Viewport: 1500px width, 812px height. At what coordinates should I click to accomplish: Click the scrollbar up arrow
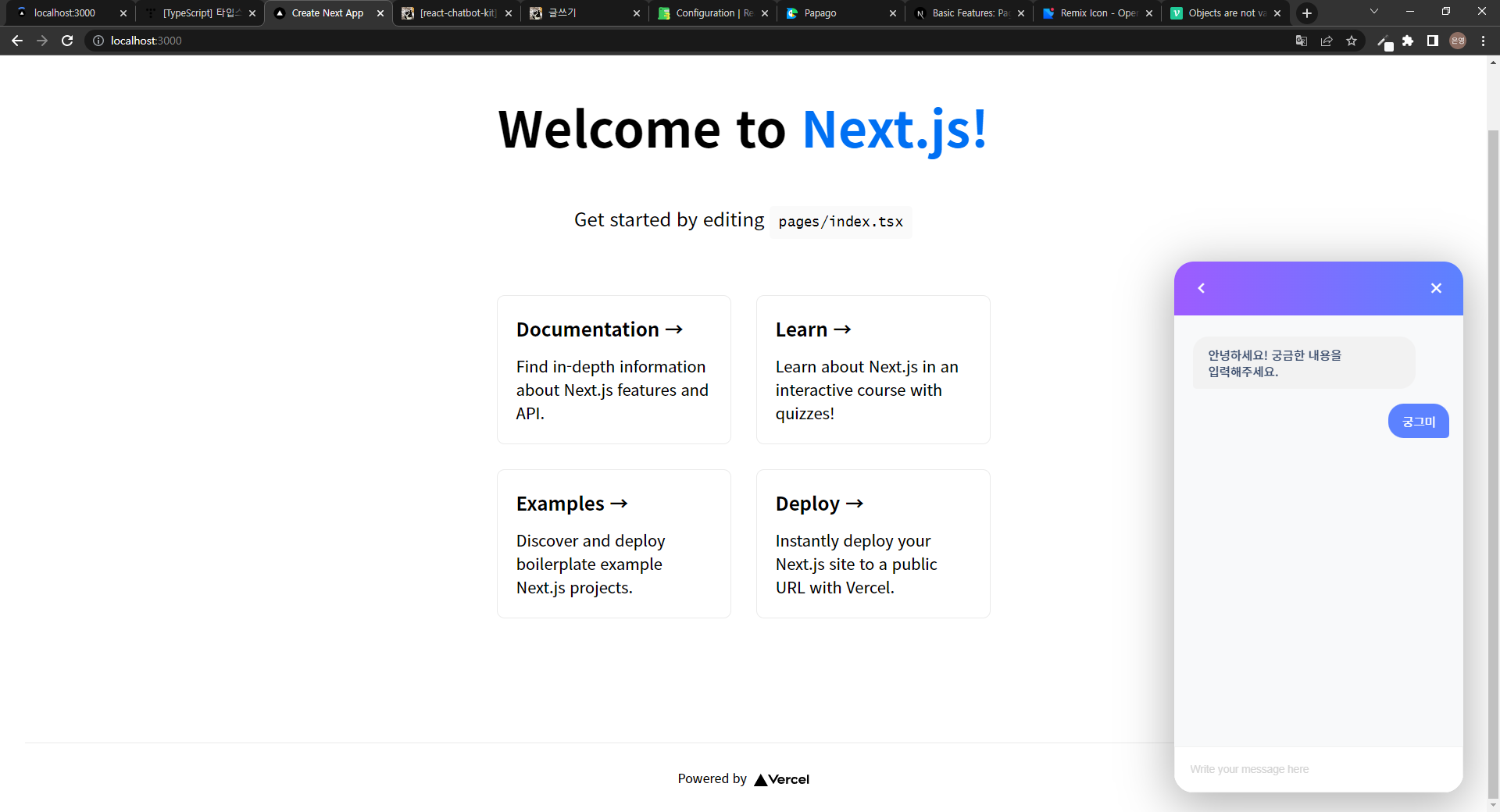point(1494,62)
